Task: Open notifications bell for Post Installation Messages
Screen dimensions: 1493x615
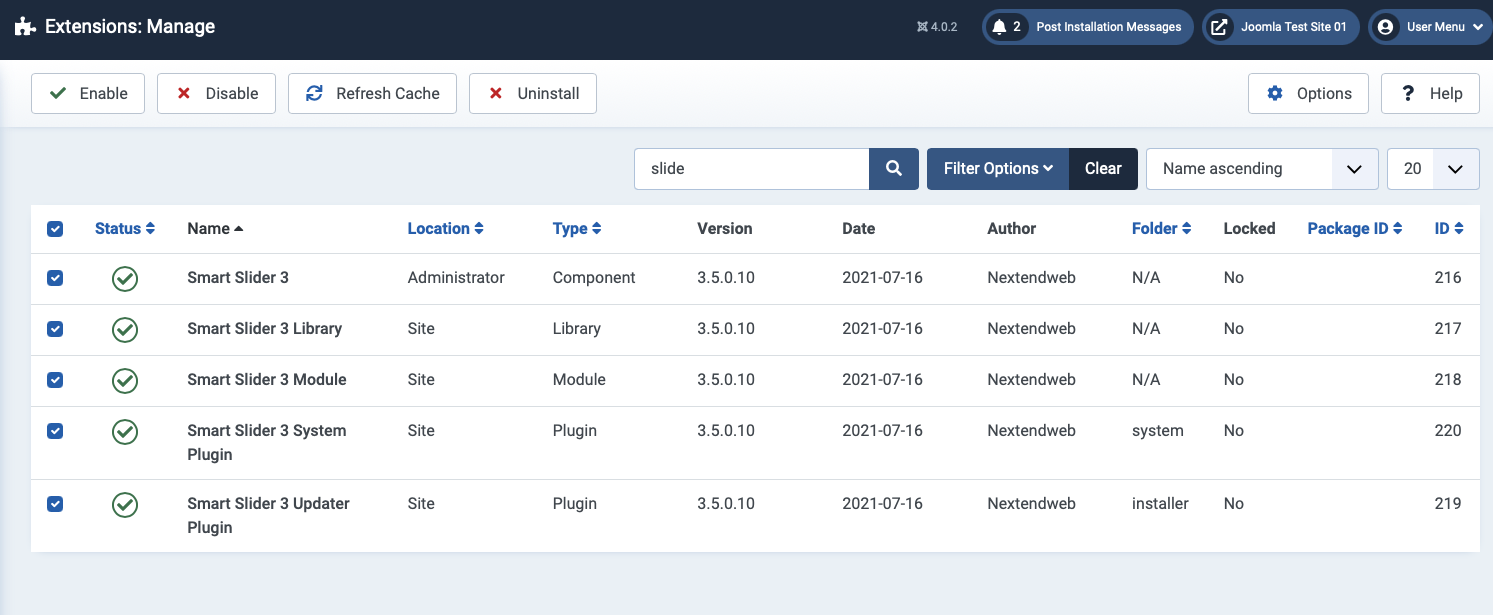Action: pyautogui.click(x=998, y=27)
